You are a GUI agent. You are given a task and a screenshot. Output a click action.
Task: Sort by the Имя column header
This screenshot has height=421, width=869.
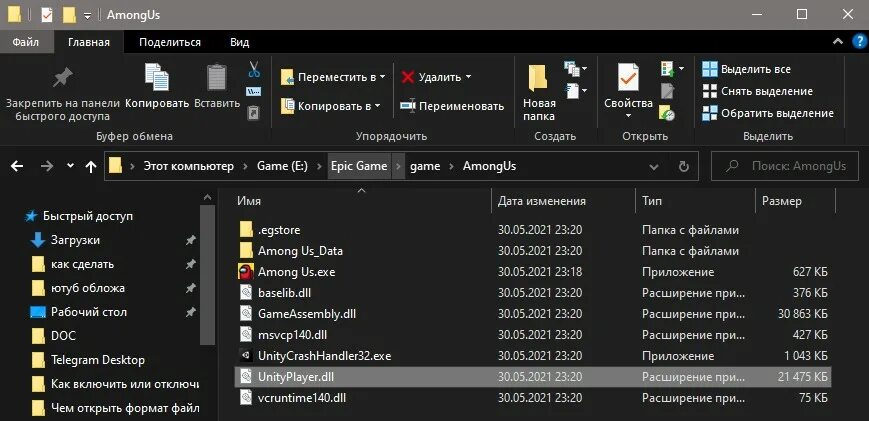tap(249, 201)
